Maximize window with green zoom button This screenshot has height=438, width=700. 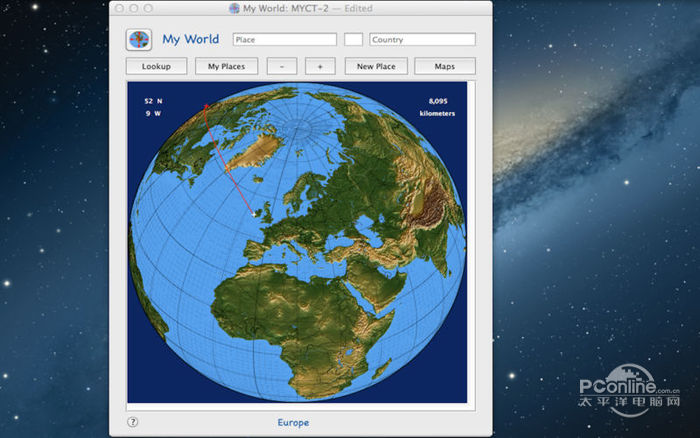point(148,8)
